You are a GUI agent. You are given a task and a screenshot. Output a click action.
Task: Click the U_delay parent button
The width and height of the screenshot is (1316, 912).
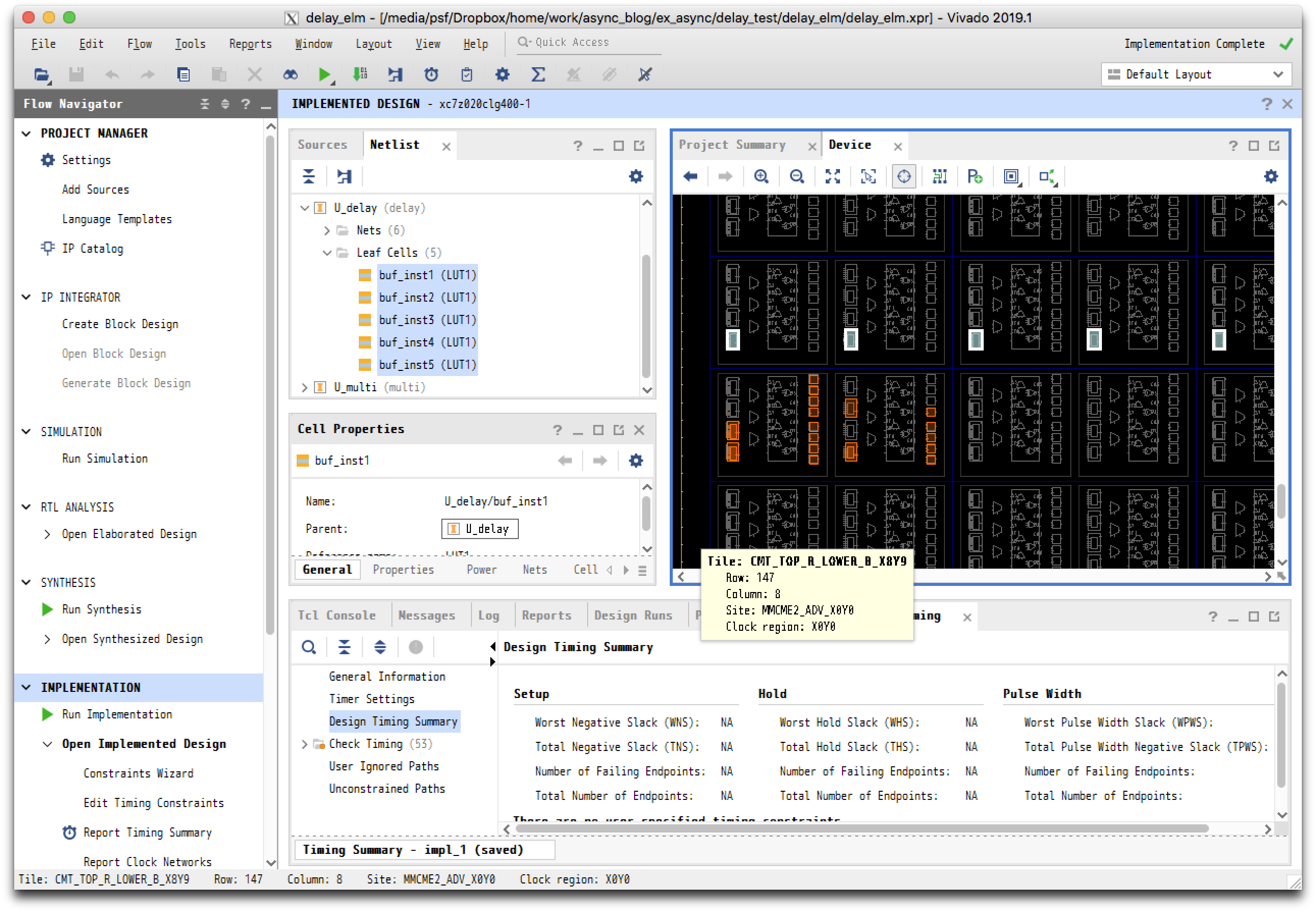[x=479, y=528]
